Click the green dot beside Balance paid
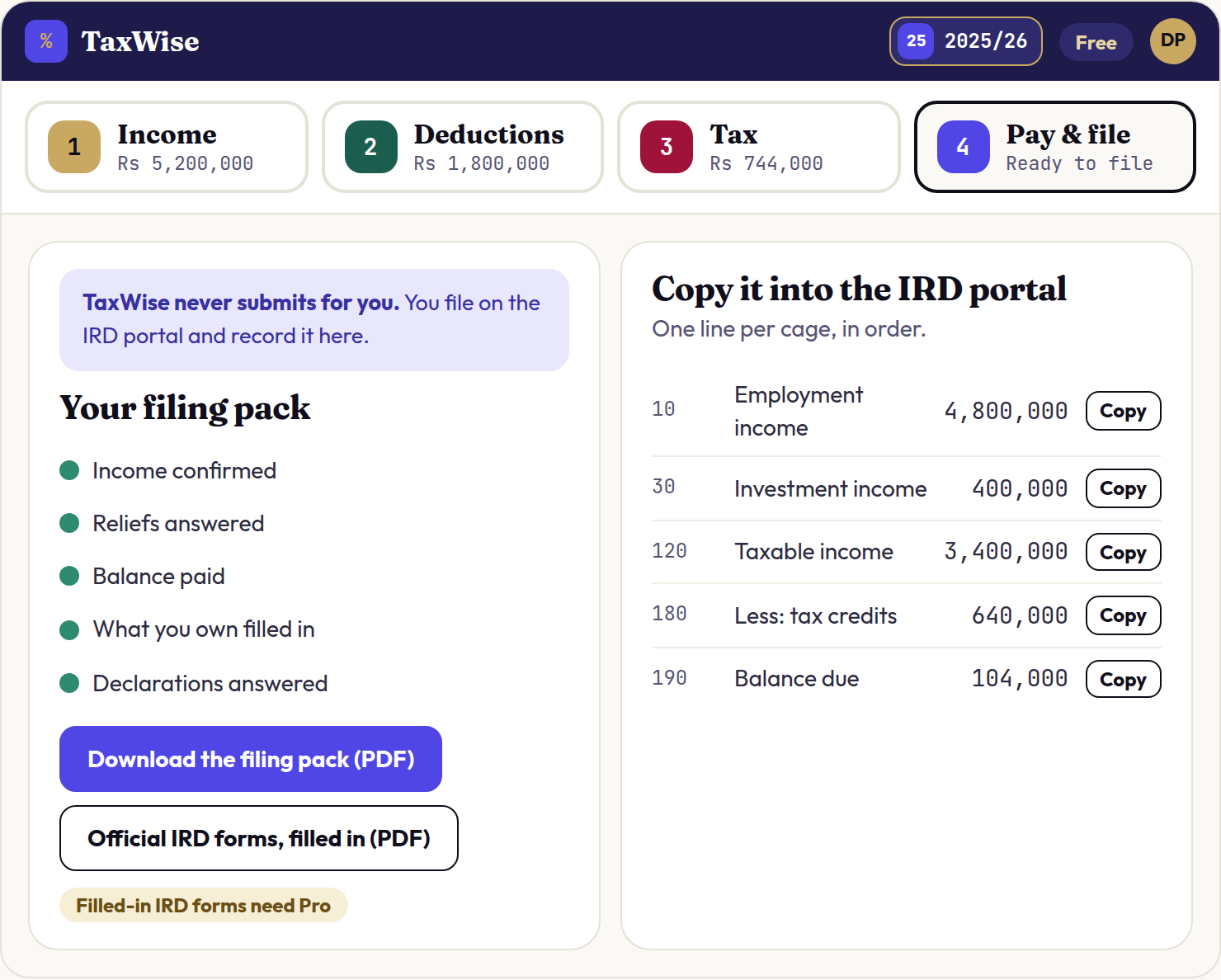1221x980 pixels. (x=69, y=576)
